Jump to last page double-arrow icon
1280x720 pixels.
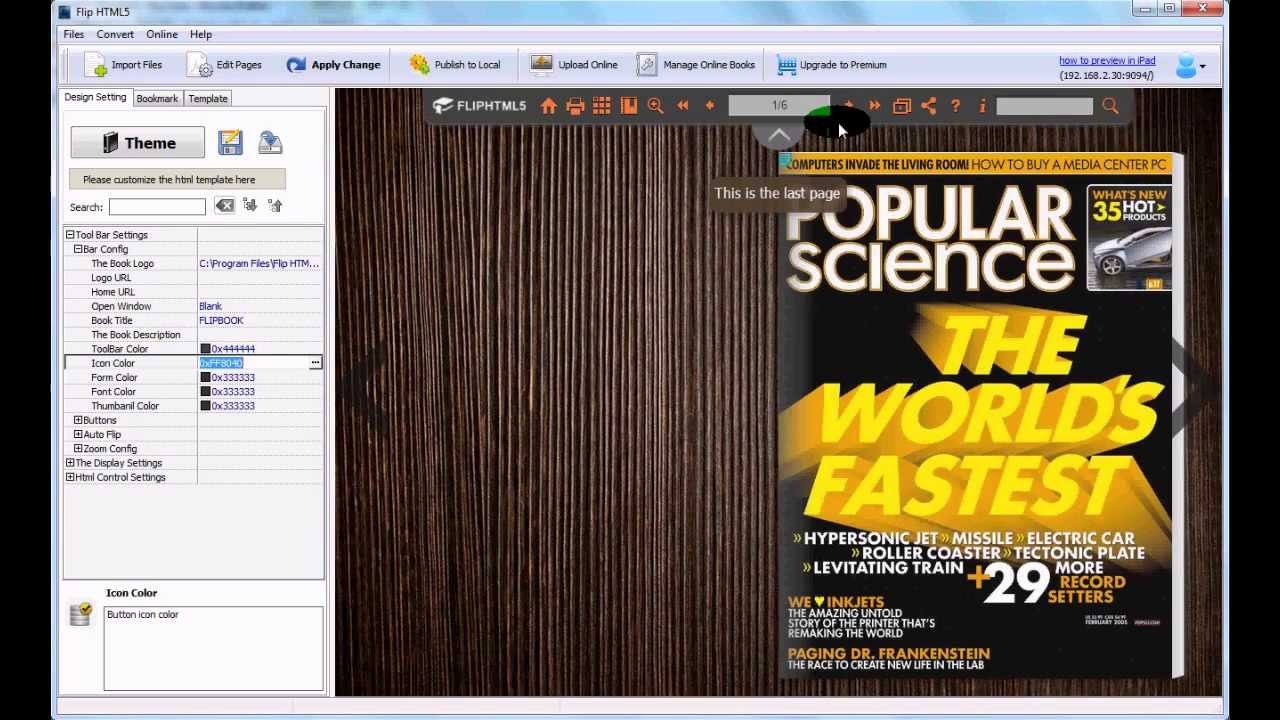875,106
